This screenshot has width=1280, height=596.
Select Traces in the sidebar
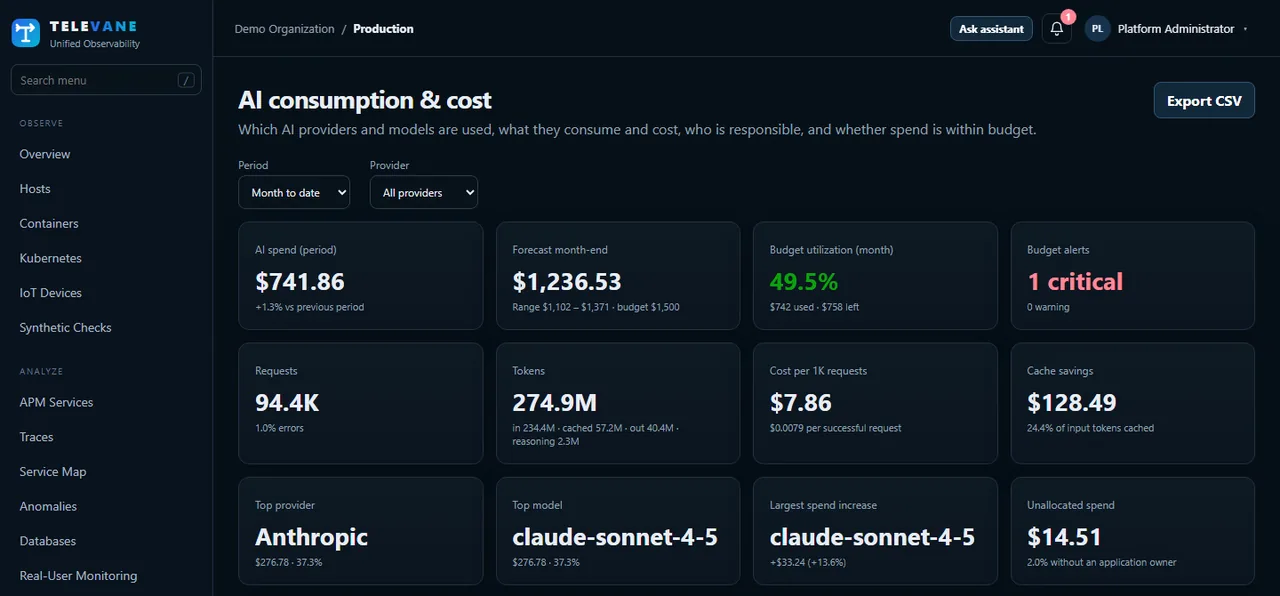pos(36,437)
